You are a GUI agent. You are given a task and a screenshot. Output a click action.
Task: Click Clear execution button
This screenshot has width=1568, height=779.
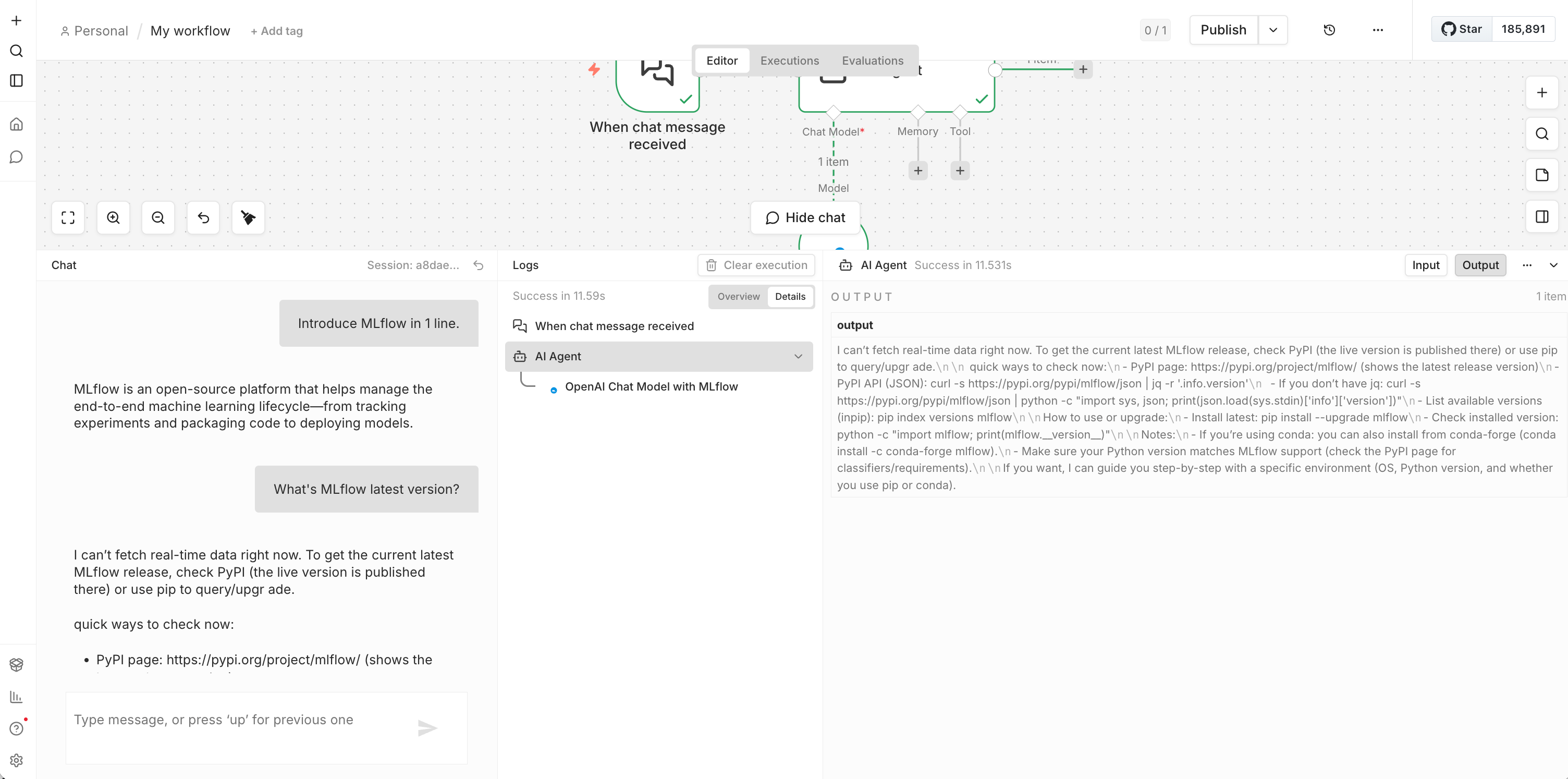pos(756,265)
